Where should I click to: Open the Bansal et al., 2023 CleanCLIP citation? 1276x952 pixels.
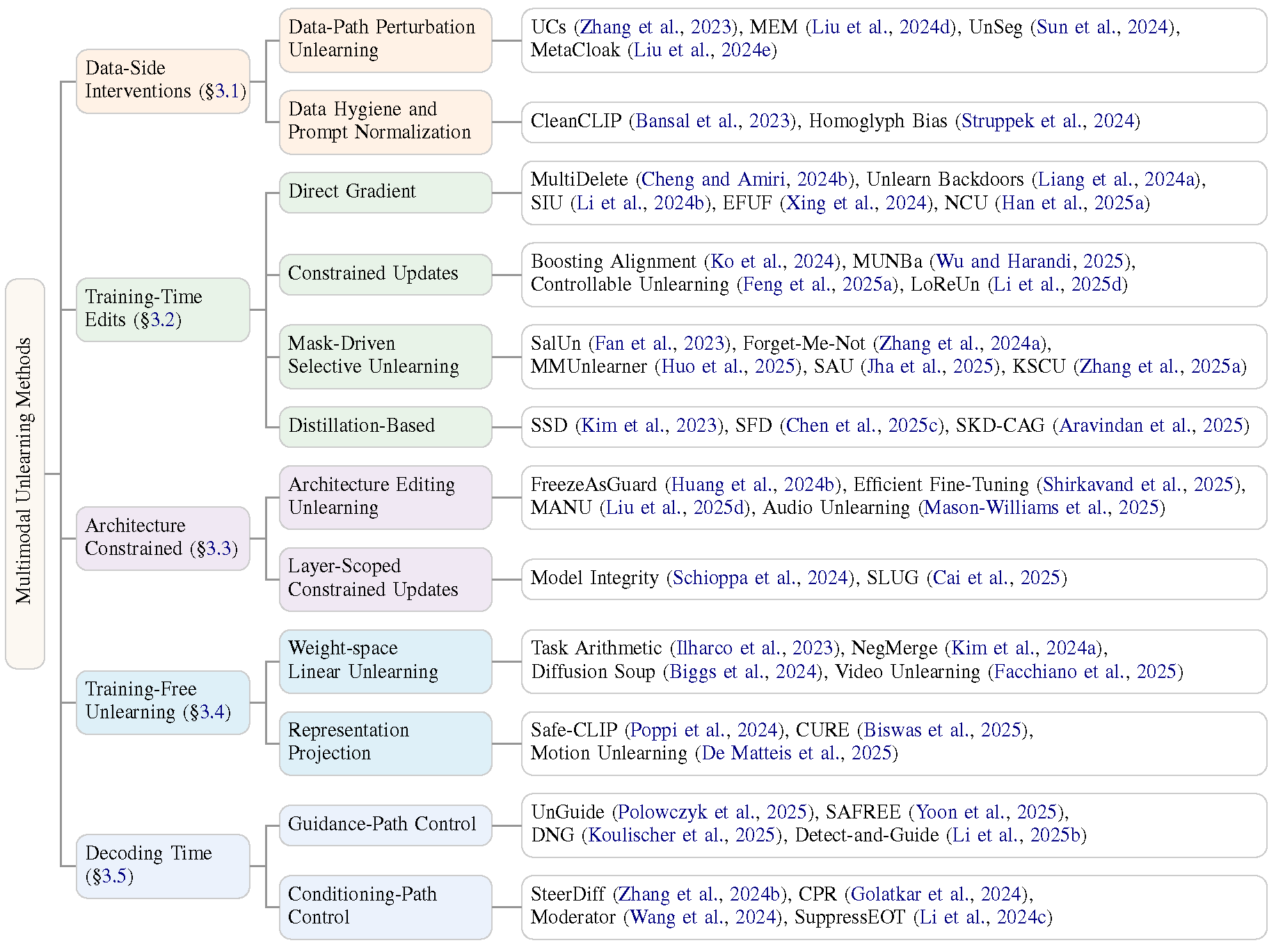pyautogui.click(x=712, y=121)
